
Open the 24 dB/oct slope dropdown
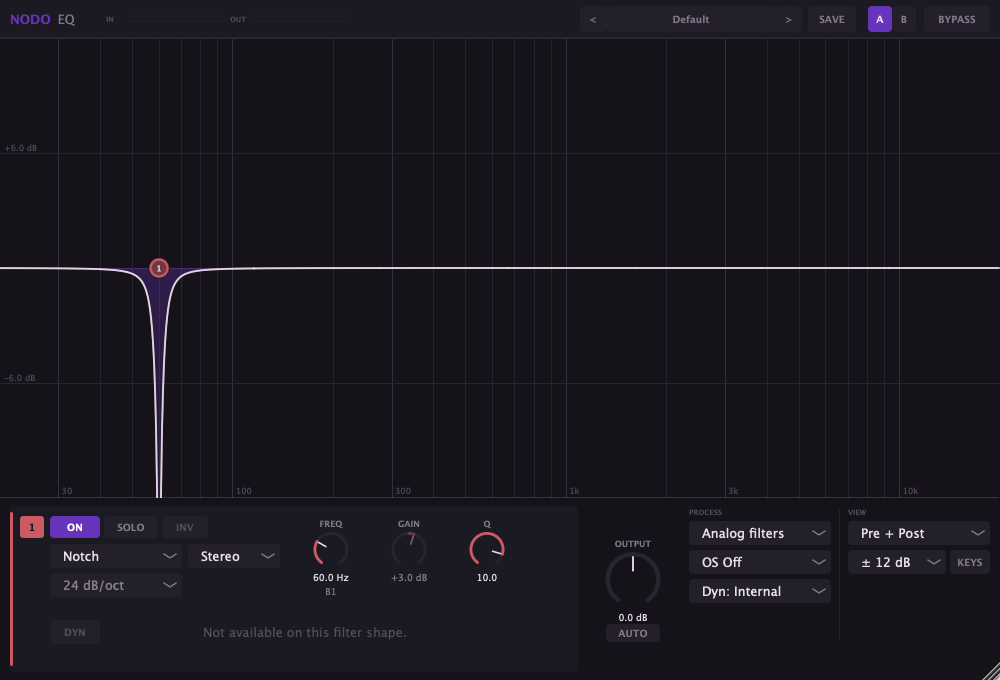point(116,585)
